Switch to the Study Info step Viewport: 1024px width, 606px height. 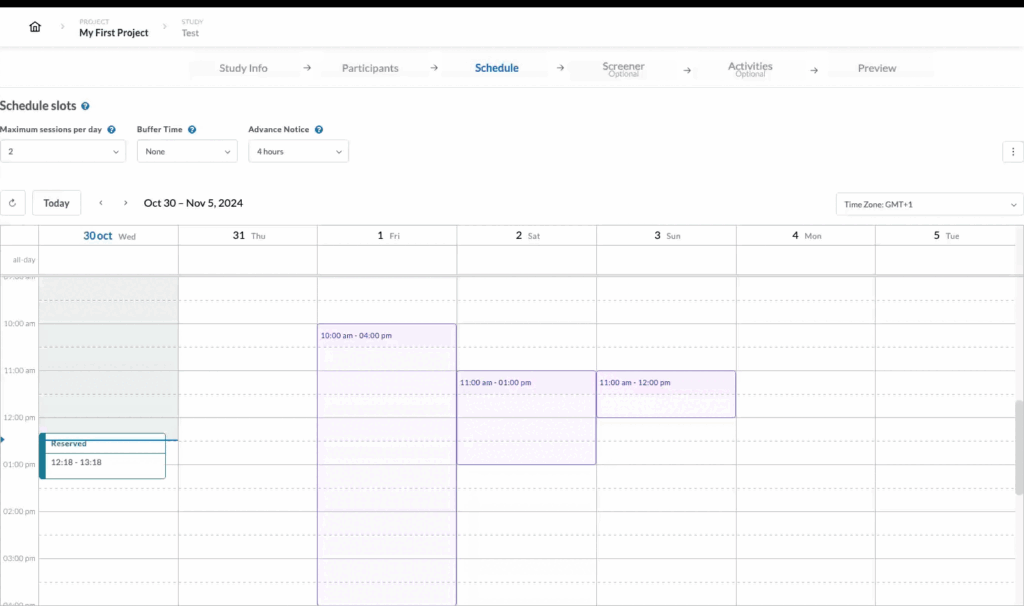click(243, 68)
